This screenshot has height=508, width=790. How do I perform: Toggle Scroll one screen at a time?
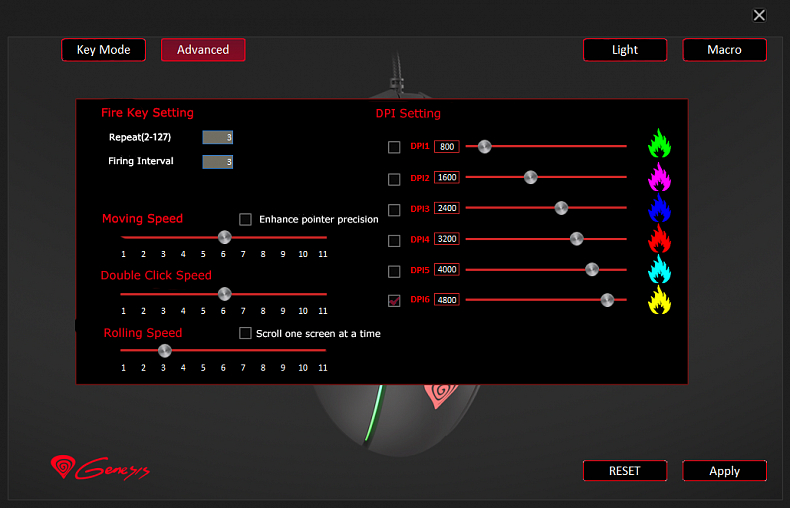tap(246, 333)
